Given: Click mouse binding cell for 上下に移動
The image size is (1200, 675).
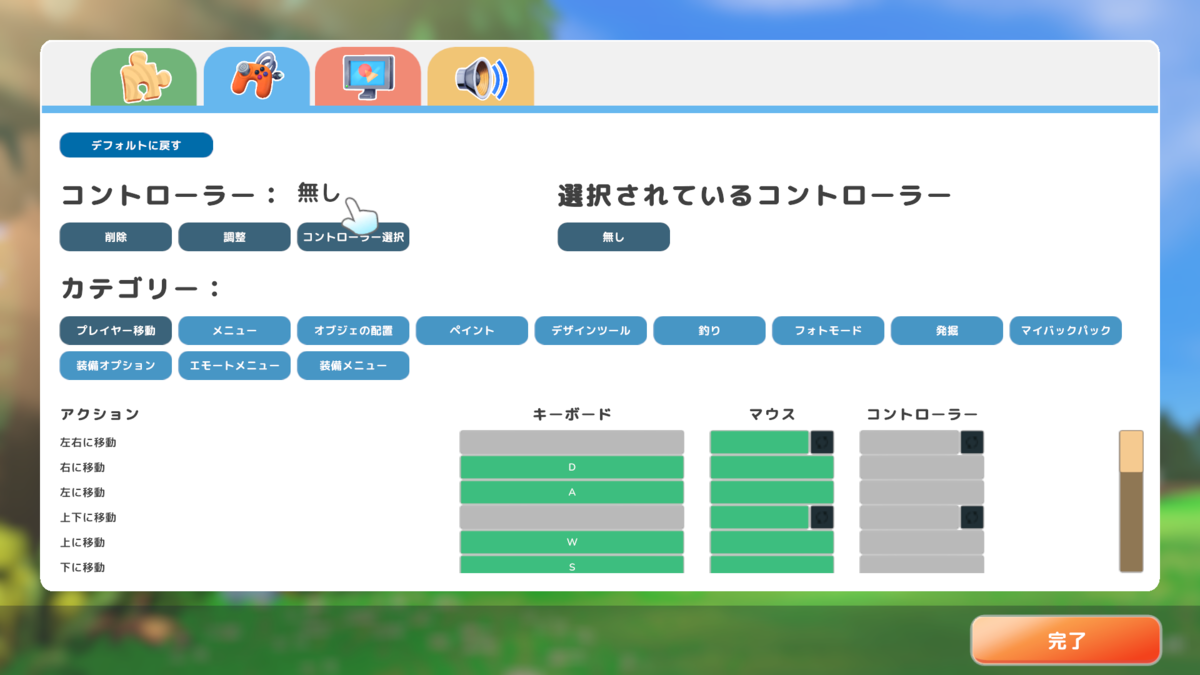Looking at the screenshot, I should 759,517.
